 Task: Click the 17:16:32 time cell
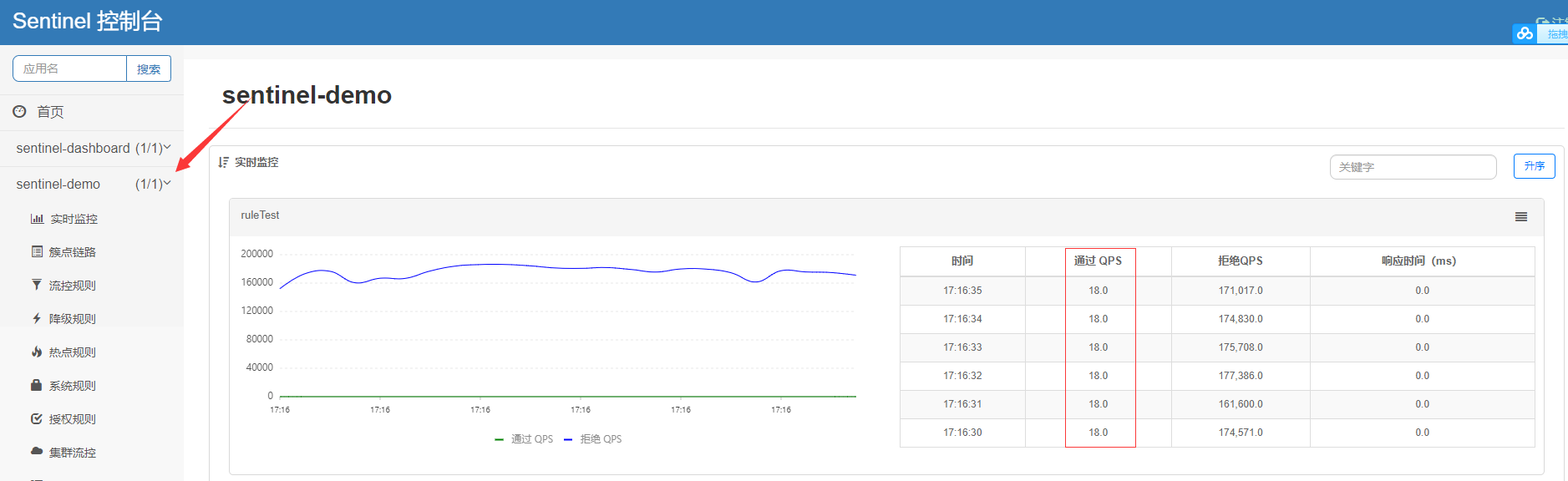coord(962,376)
